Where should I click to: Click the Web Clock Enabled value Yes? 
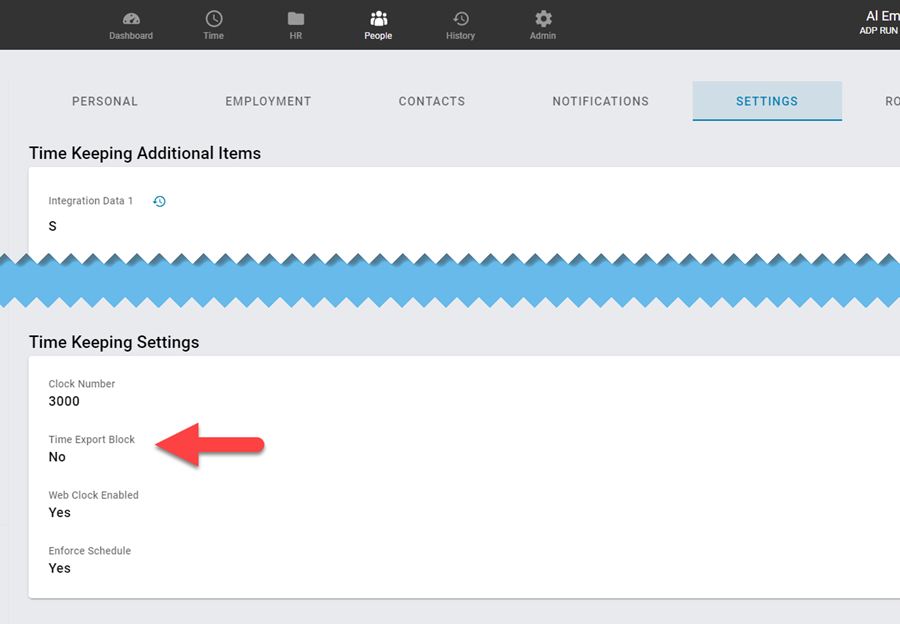pos(59,512)
